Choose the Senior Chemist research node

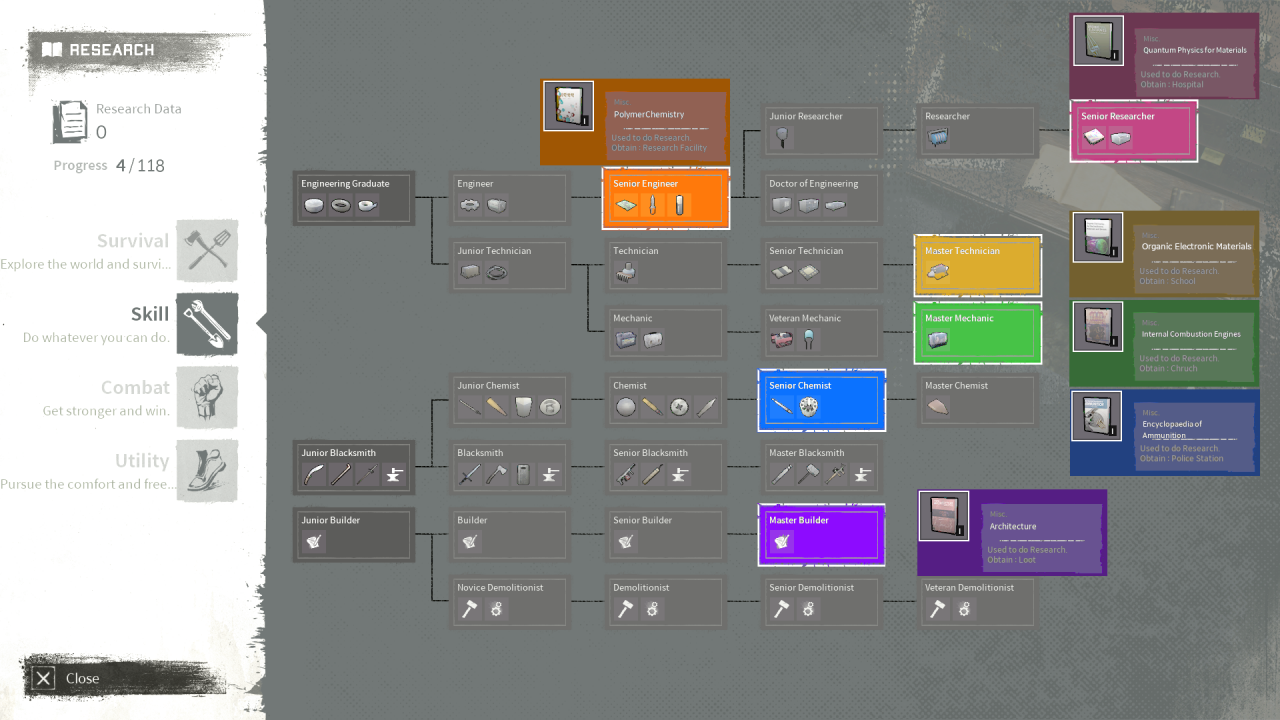pyautogui.click(x=821, y=399)
